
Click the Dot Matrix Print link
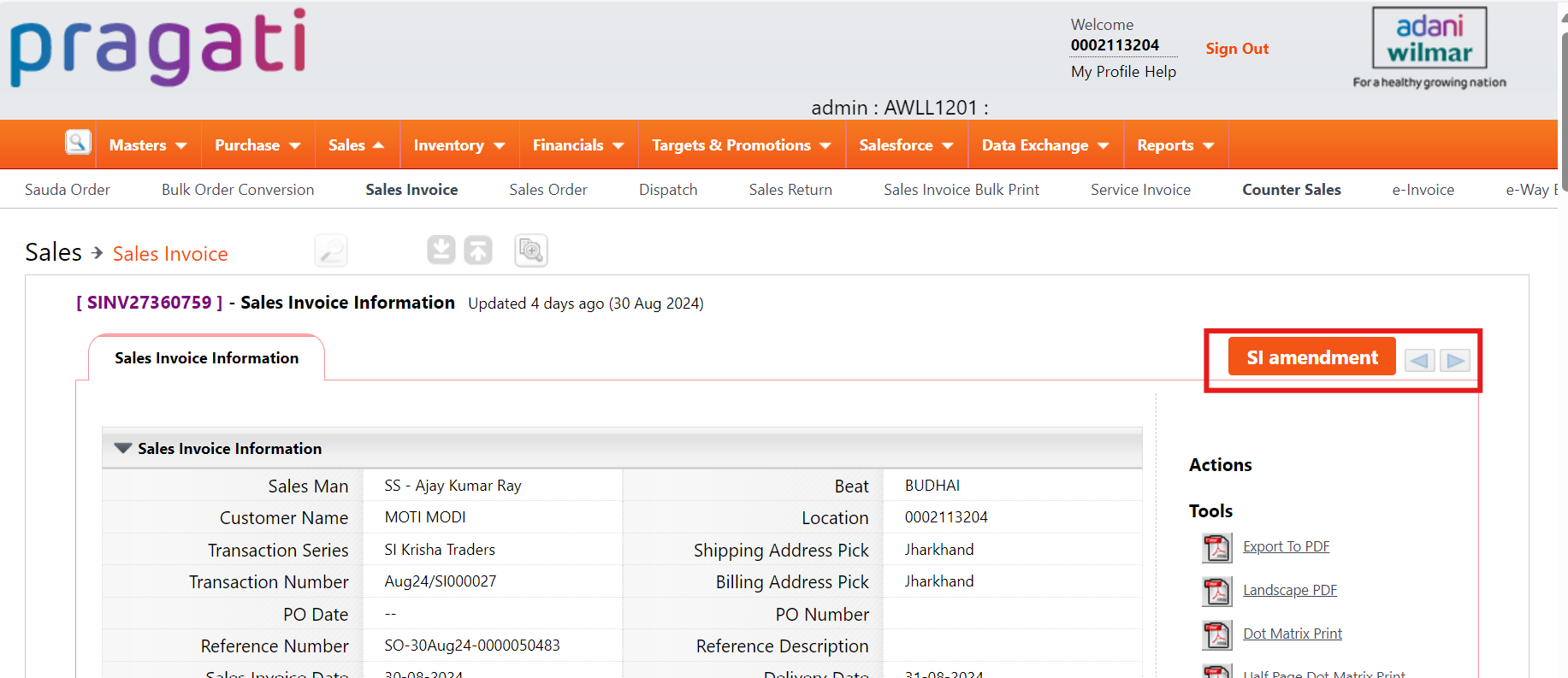1293,634
